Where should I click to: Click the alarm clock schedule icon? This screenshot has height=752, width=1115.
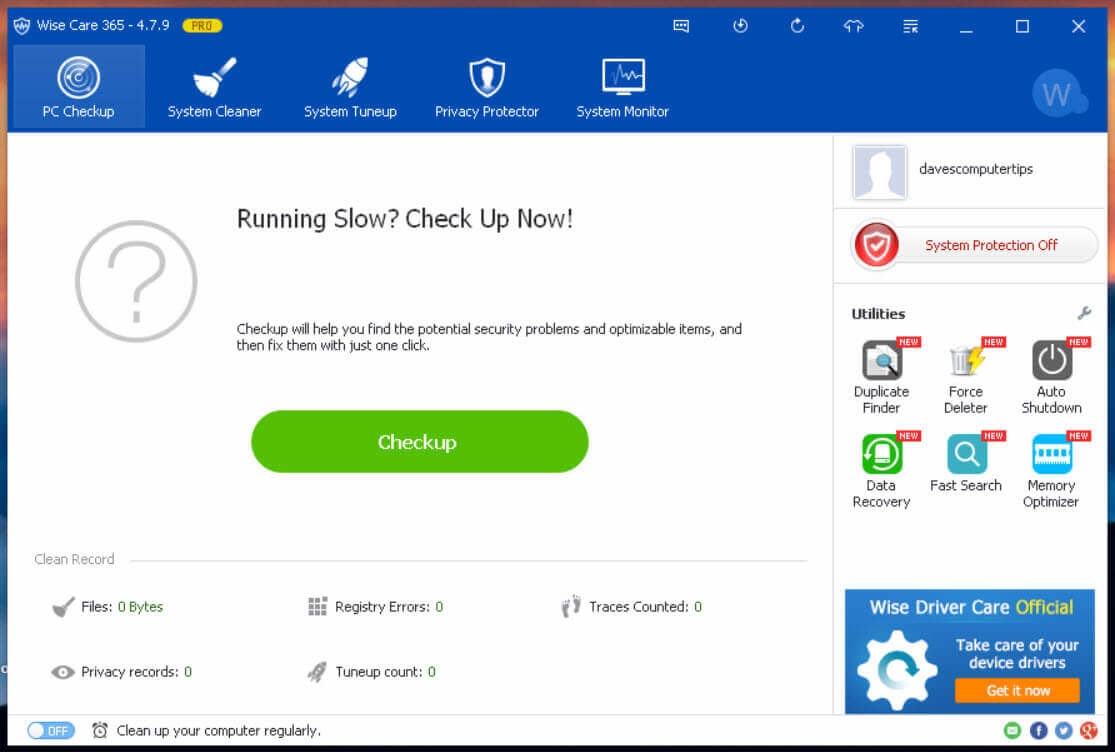(x=100, y=730)
